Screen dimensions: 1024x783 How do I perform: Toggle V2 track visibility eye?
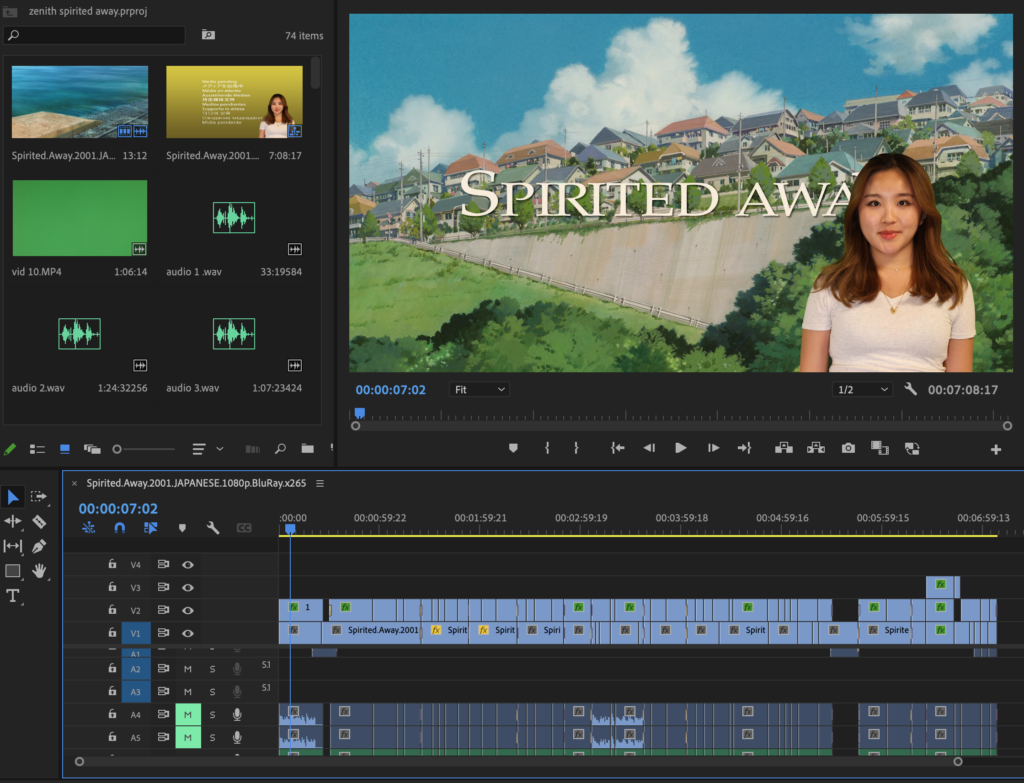pyautogui.click(x=188, y=611)
